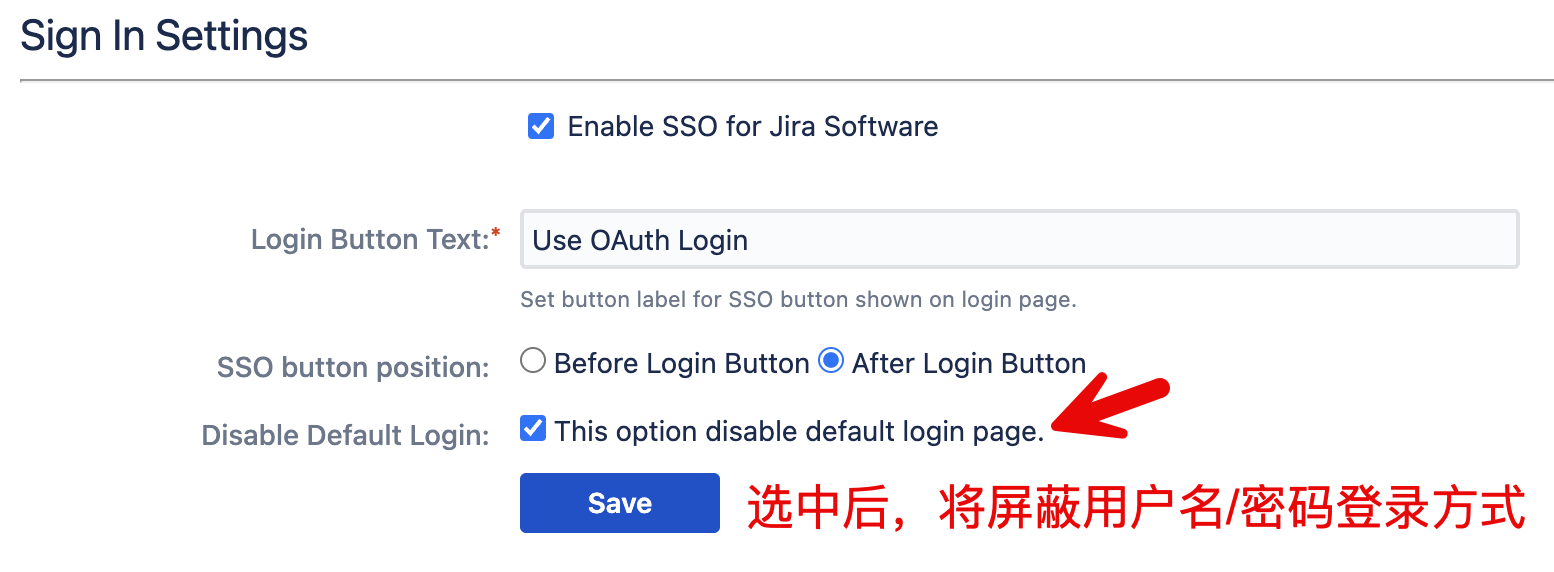Click "This option disable default login page" text

(799, 431)
